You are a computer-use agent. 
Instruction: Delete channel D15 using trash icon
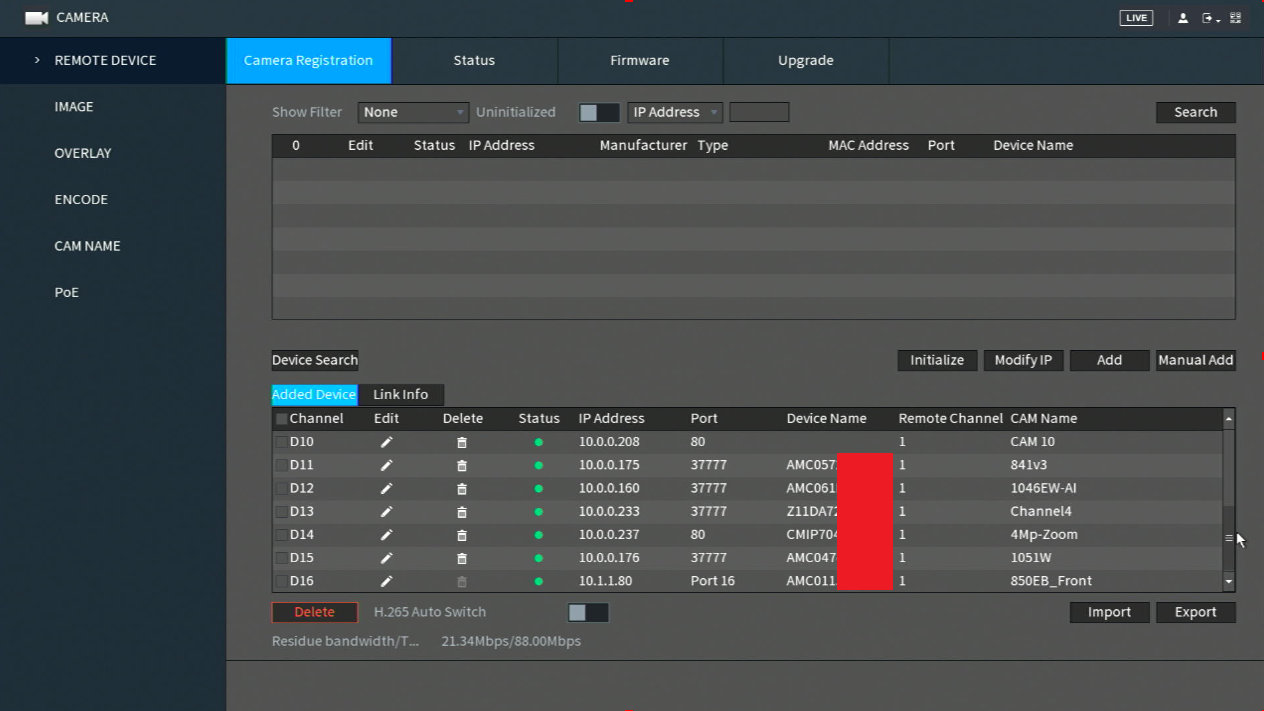click(x=461, y=558)
